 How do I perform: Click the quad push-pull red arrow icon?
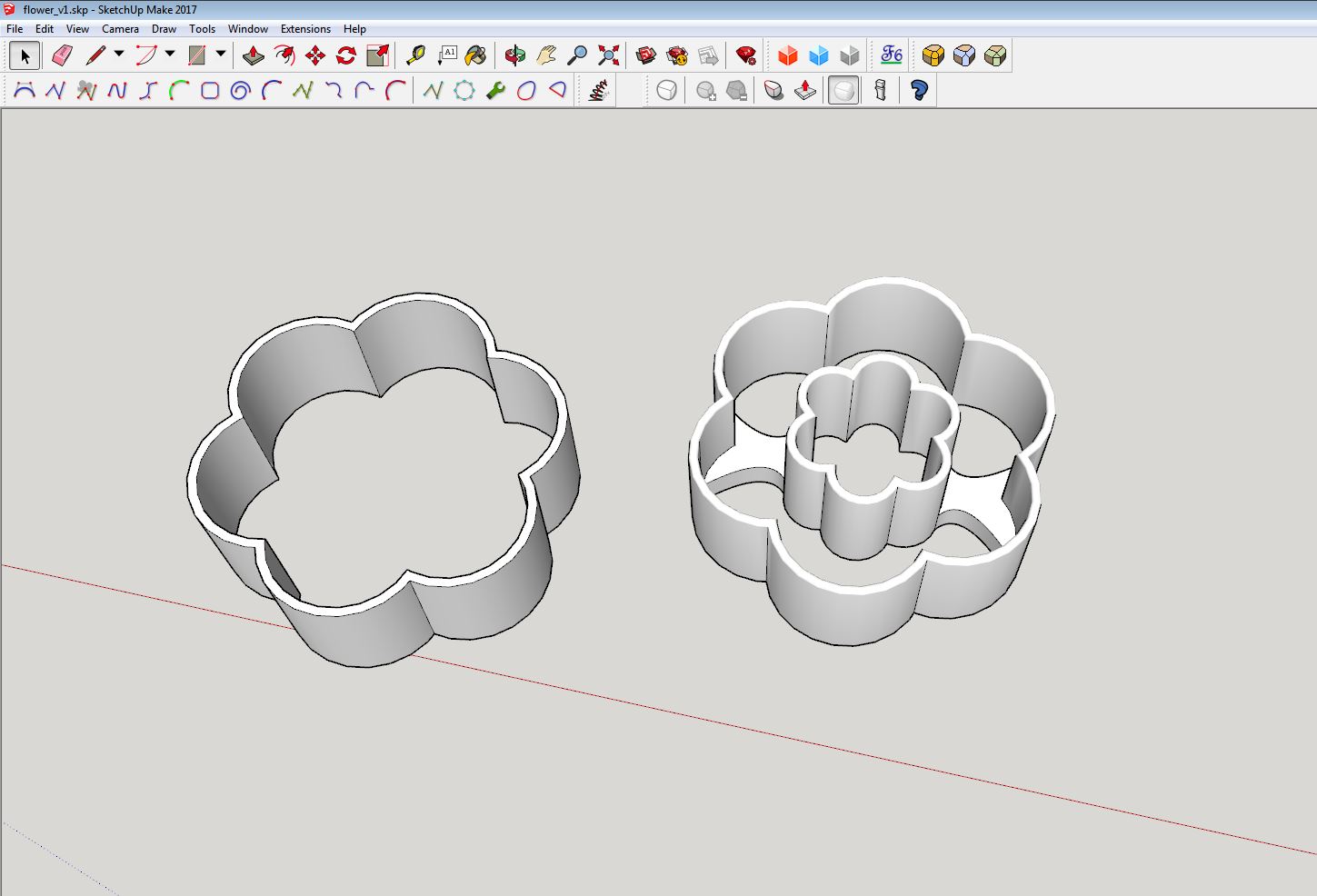[805, 91]
